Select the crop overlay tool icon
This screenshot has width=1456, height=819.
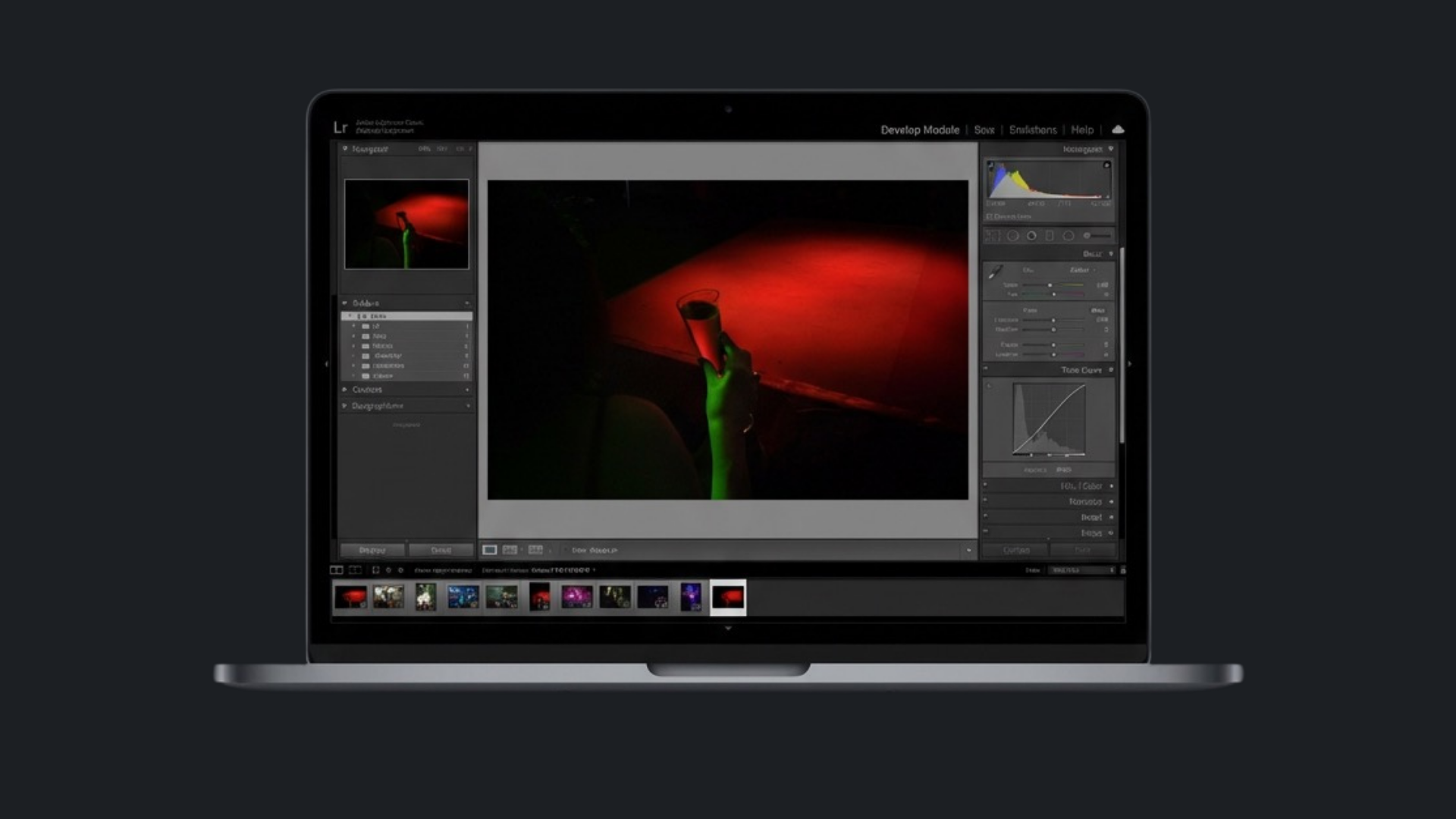point(993,236)
